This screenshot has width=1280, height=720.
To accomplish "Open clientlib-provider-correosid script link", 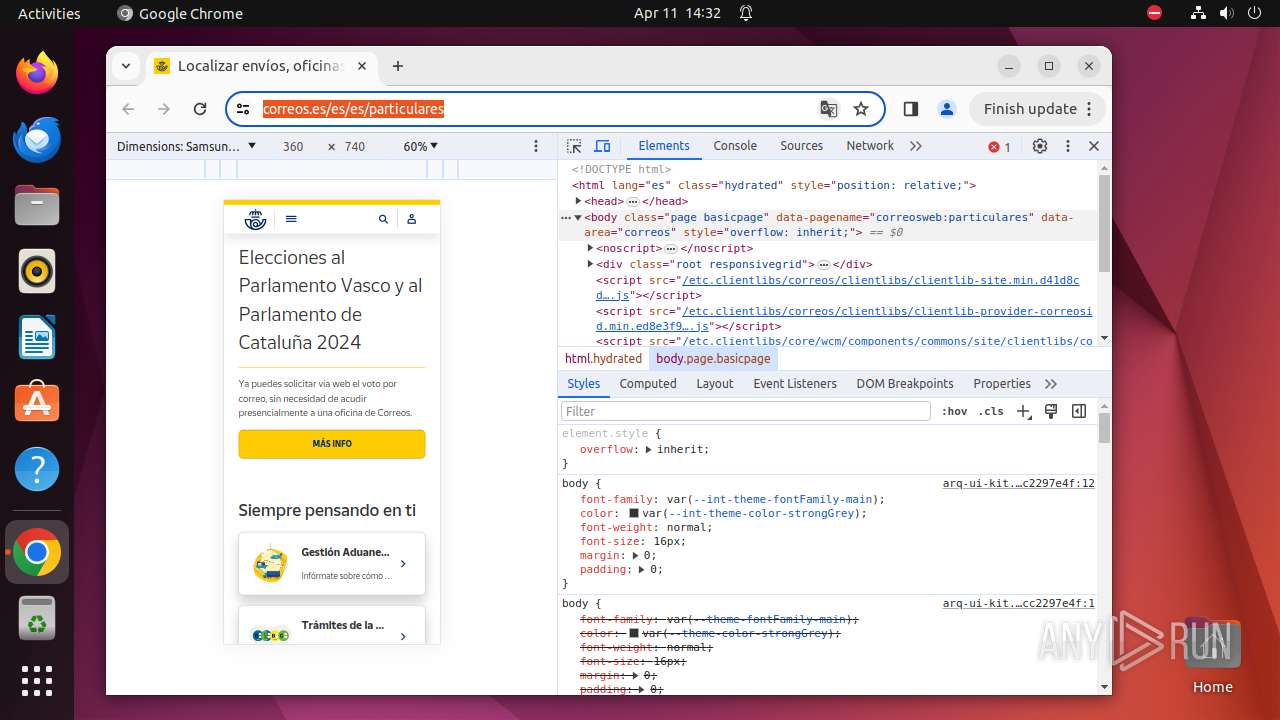I will [x=844, y=319].
